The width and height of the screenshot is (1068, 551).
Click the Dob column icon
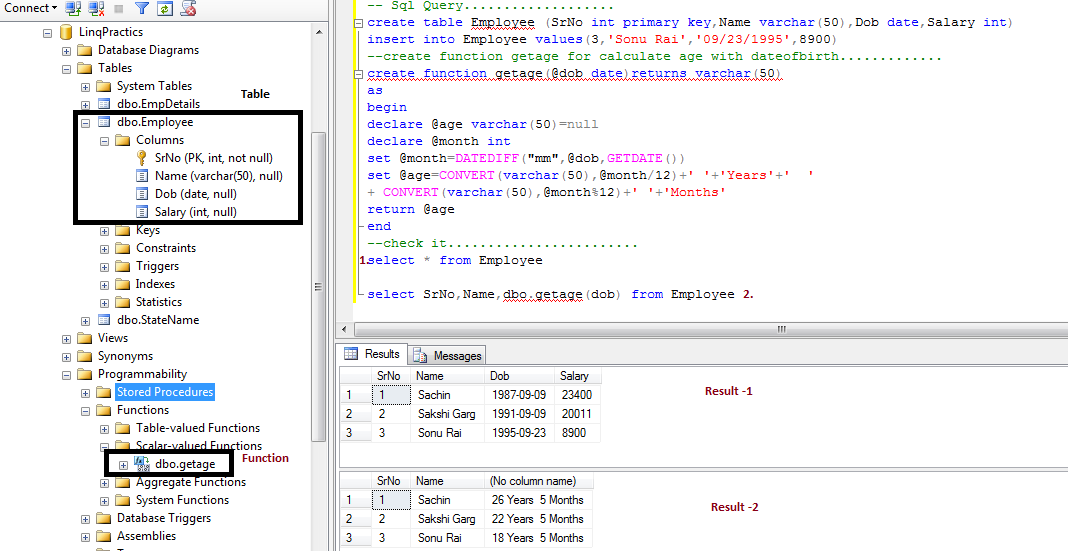(x=142, y=194)
